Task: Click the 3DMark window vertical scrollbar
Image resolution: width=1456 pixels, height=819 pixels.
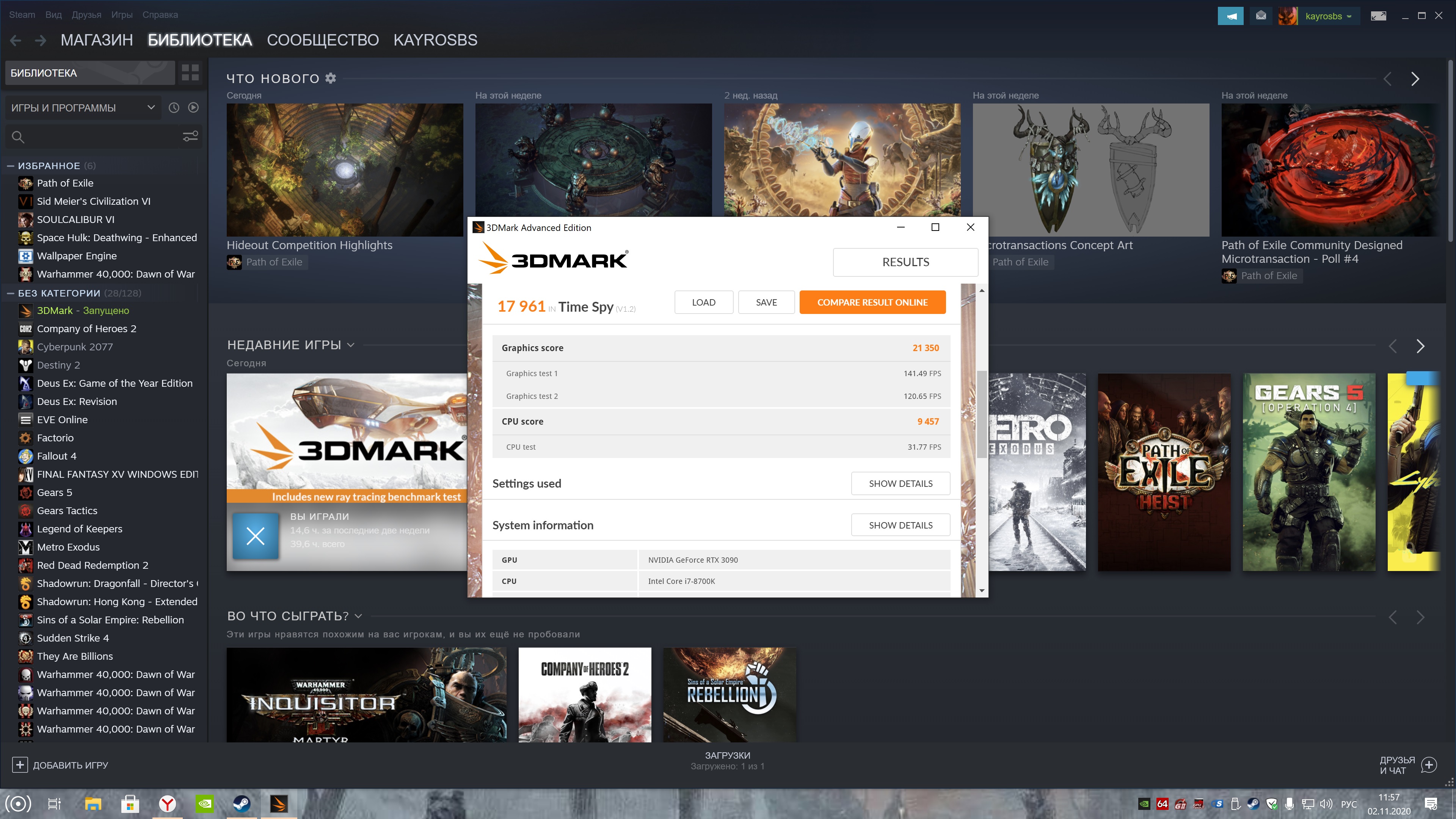Action: pyautogui.click(x=982, y=414)
